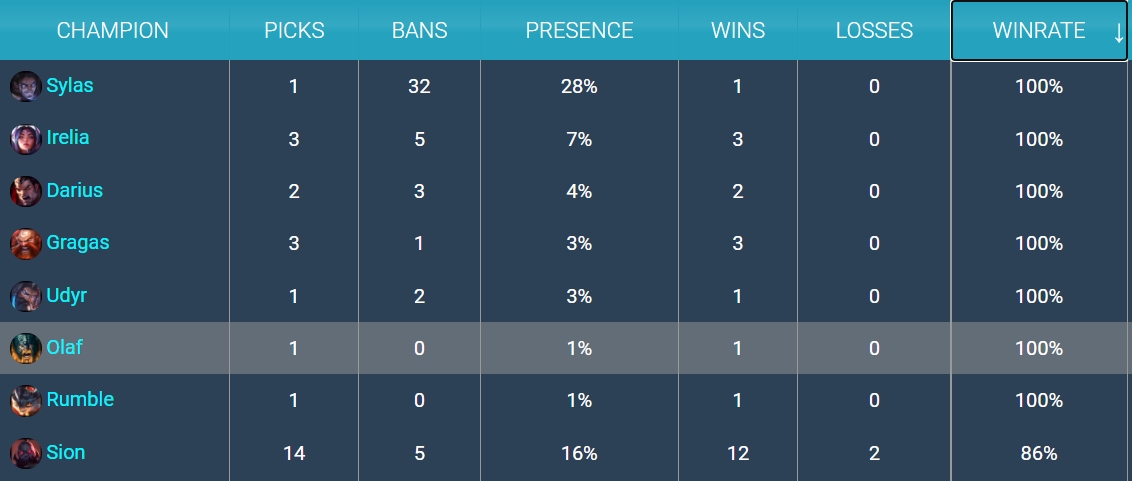Sort table by PRESENCE column
This screenshot has width=1132, height=481.
point(579,30)
